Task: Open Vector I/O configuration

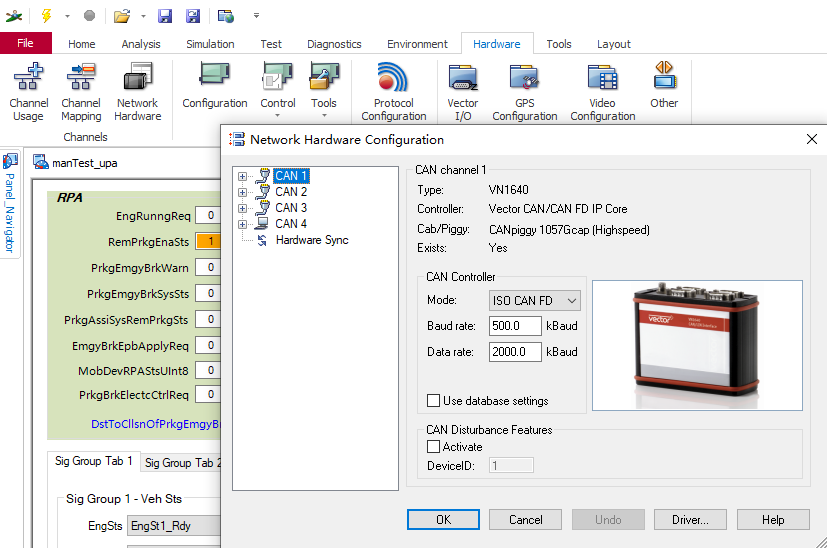Action: point(463,92)
